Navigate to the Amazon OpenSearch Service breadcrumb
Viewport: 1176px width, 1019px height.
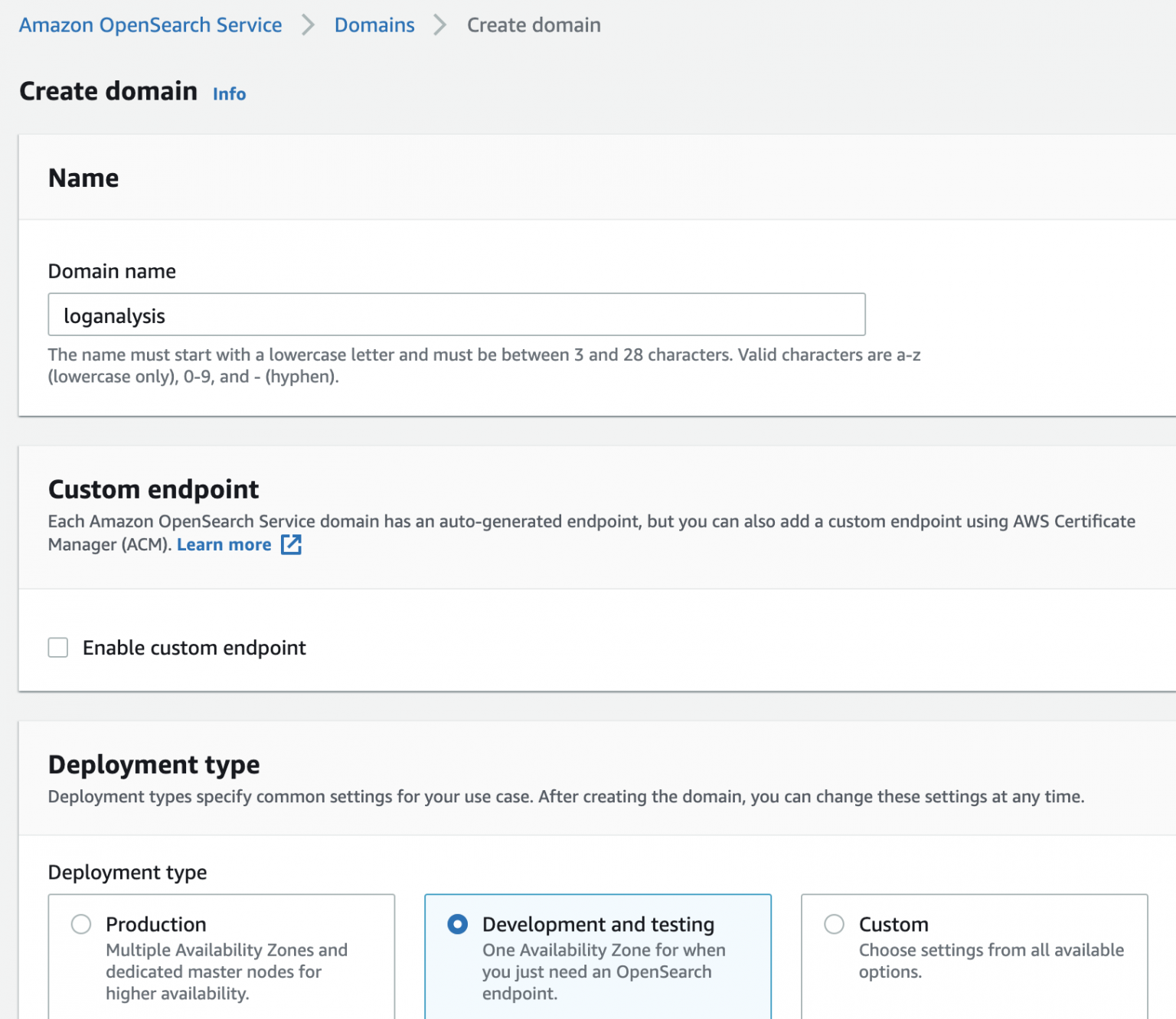coord(151,24)
